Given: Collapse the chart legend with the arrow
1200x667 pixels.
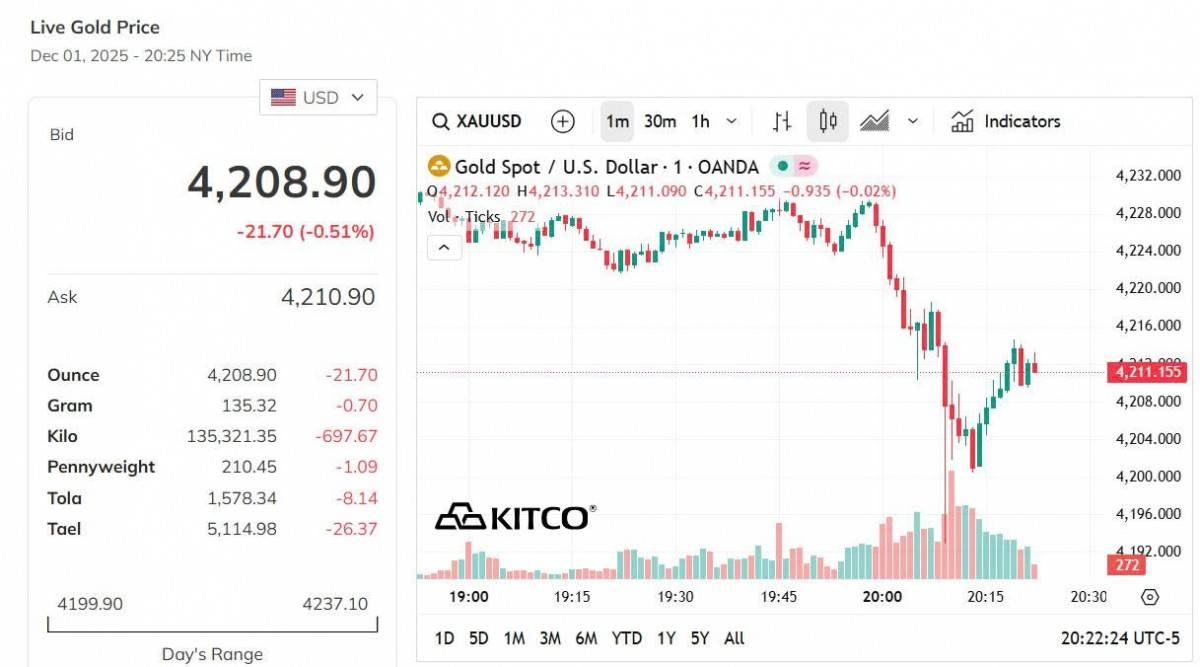Looking at the screenshot, I should point(445,246).
